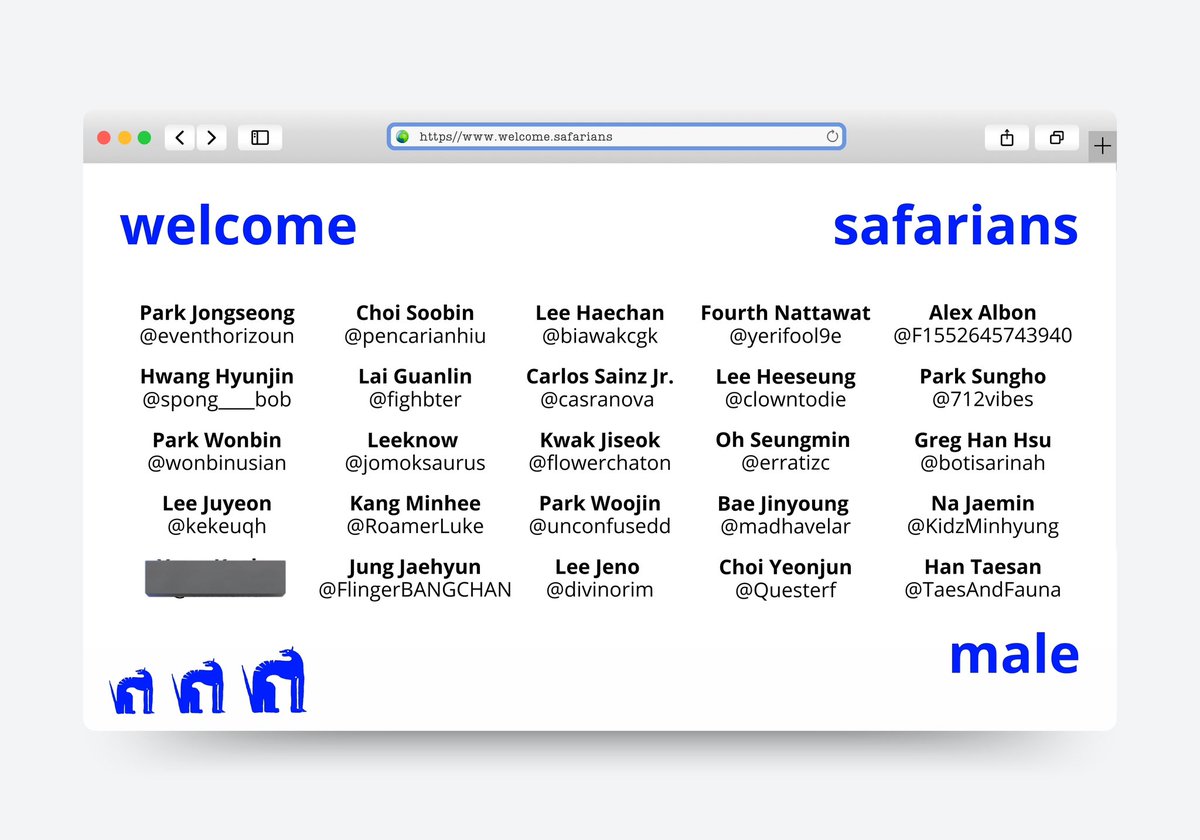Viewport: 1200px width, 840px height.
Task: Open handle @spong____bob
Action: click(x=217, y=400)
